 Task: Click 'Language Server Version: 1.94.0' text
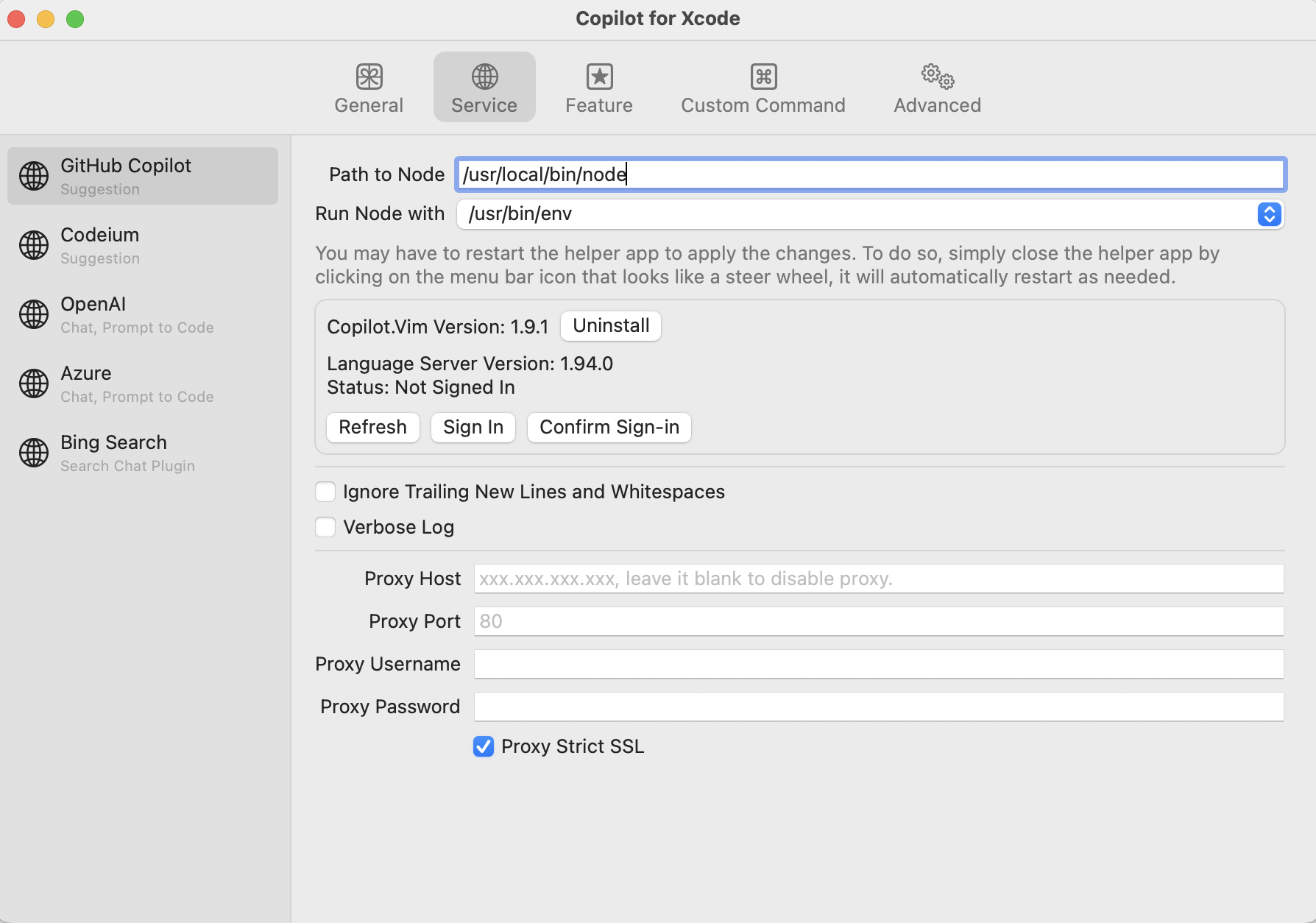click(470, 364)
